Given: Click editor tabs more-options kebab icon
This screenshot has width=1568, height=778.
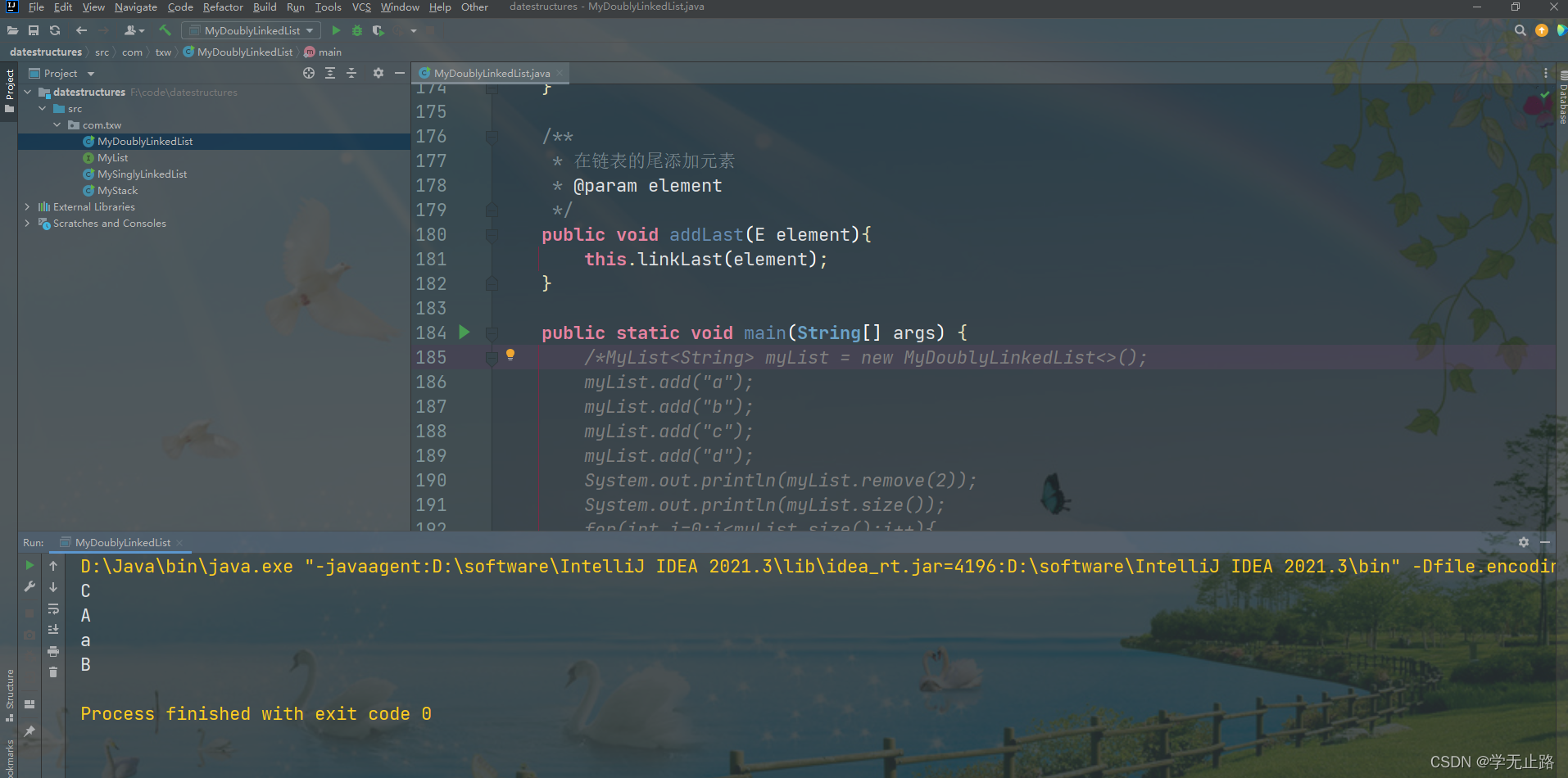Looking at the screenshot, I should pos(1546,73).
